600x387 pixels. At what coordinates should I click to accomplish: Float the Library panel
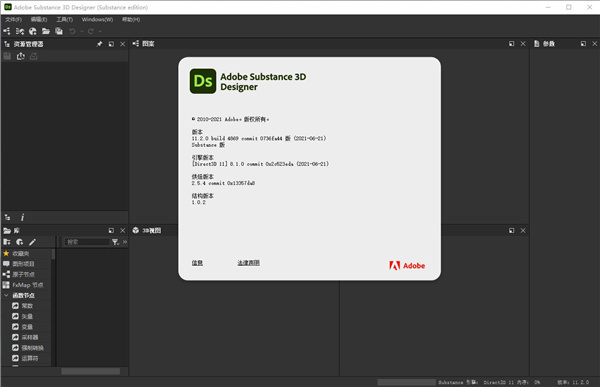[x=111, y=230]
